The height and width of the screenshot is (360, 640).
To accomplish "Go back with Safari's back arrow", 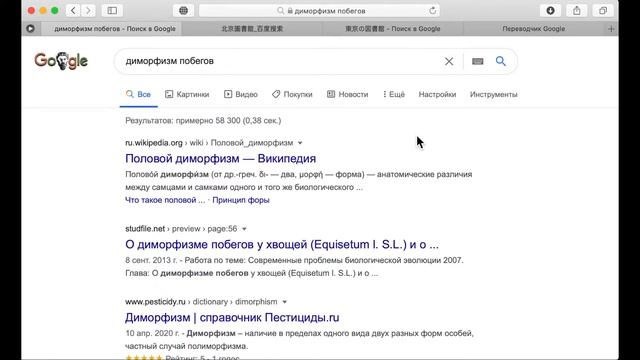I will pyautogui.click(x=73, y=11).
